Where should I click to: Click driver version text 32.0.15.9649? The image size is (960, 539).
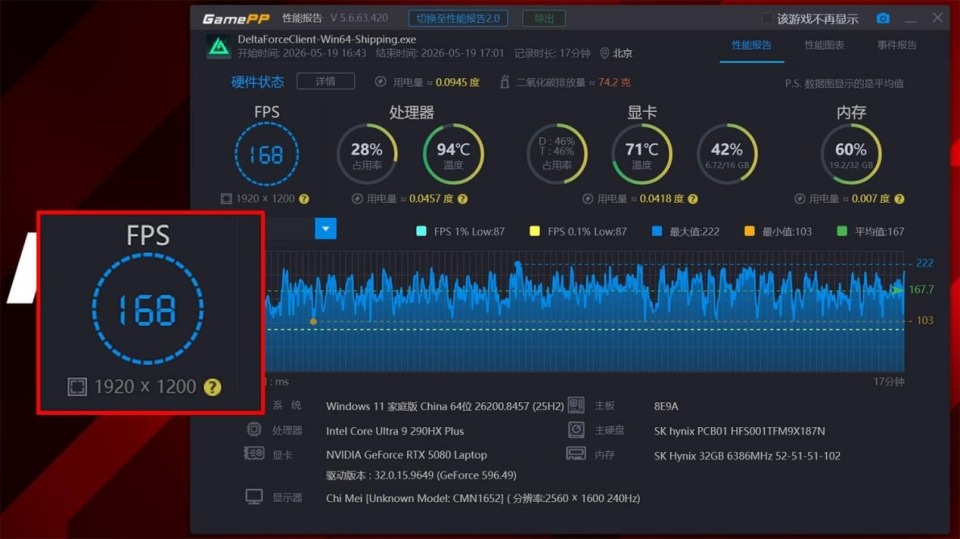click(421, 475)
